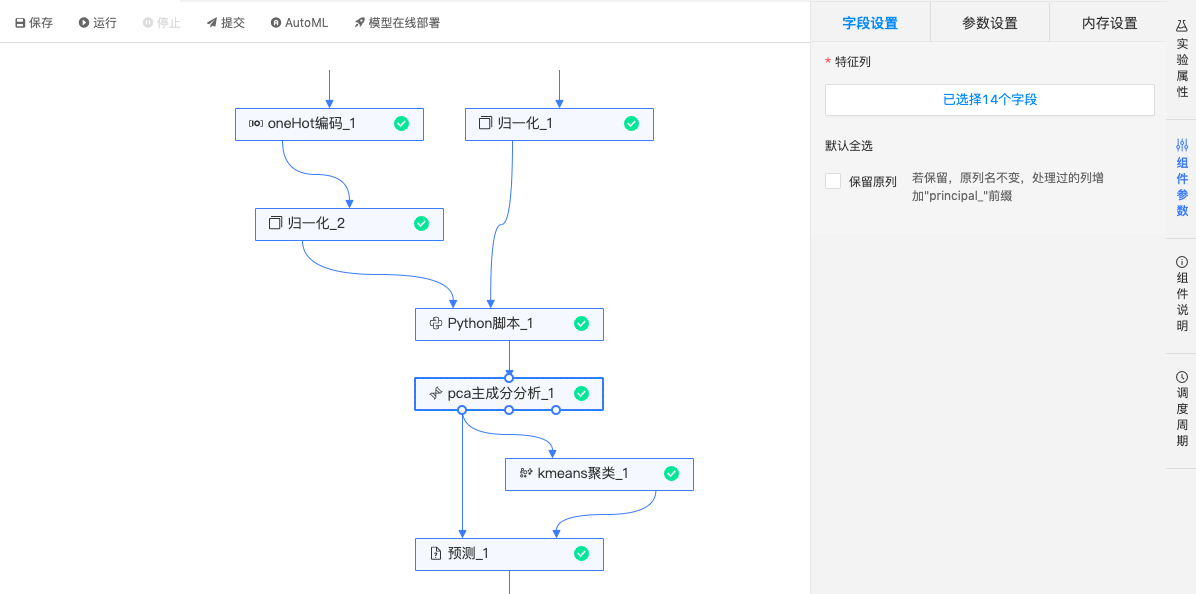Toggle the 保留原列 checkbox

coord(833,181)
